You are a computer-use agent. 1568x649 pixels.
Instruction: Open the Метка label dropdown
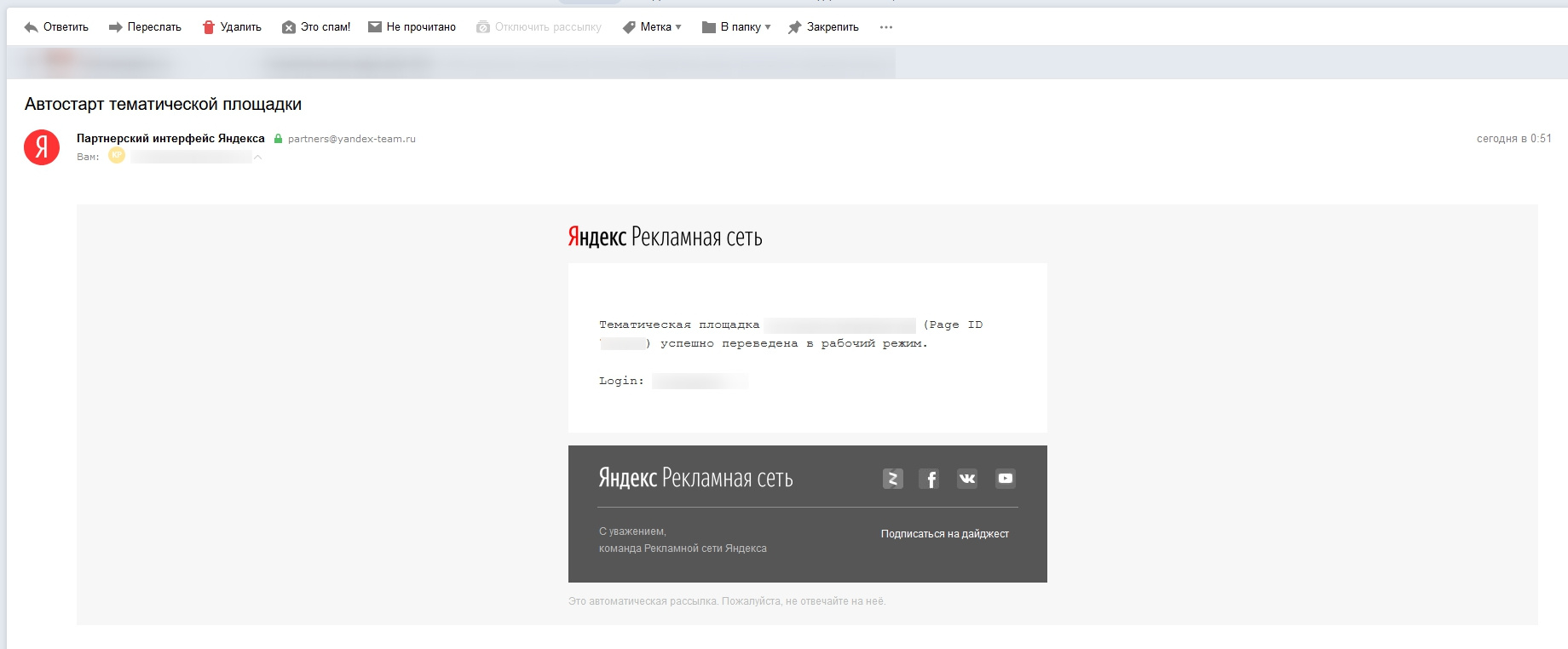tap(652, 27)
